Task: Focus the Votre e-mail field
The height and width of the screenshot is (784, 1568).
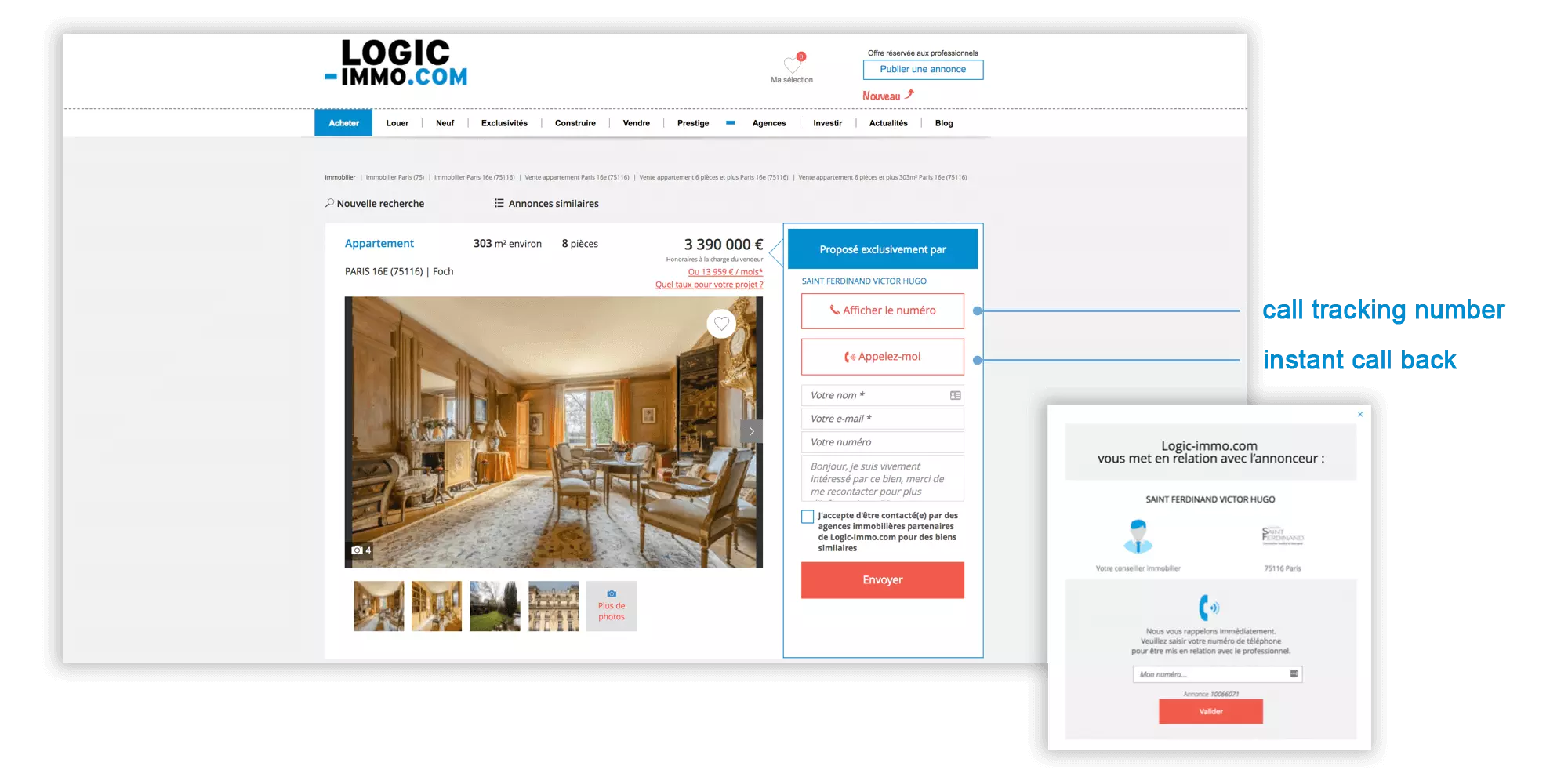Action: [x=883, y=419]
